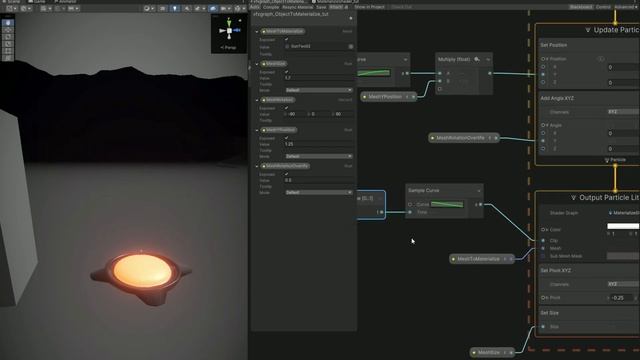The width and height of the screenshot is (640, 360).
Task: Click the green Y axis on orientation gizmo
Action: click(x=229, y=22)
